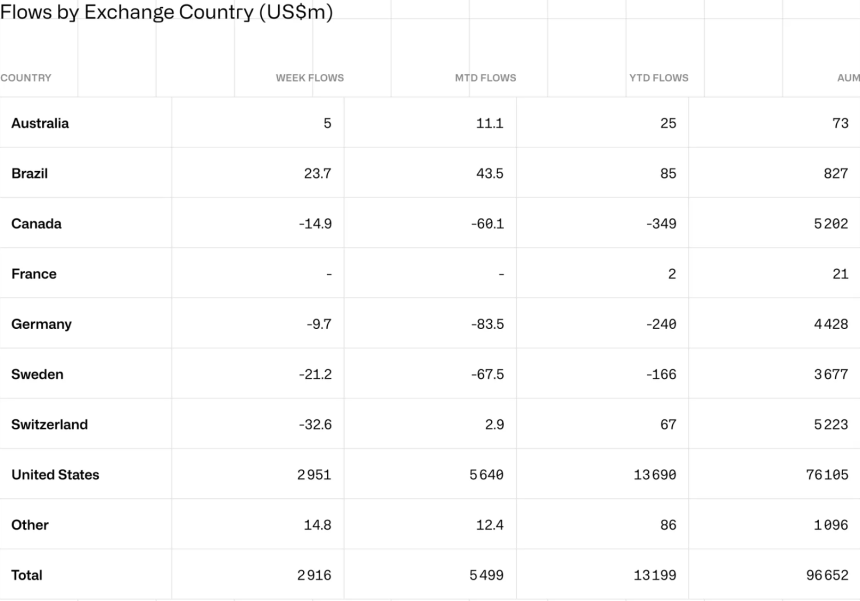860x601 pixels.
Task: Click the table title Flows by Exchange Country
Action: pyautogui.click(x=166, y=12)
